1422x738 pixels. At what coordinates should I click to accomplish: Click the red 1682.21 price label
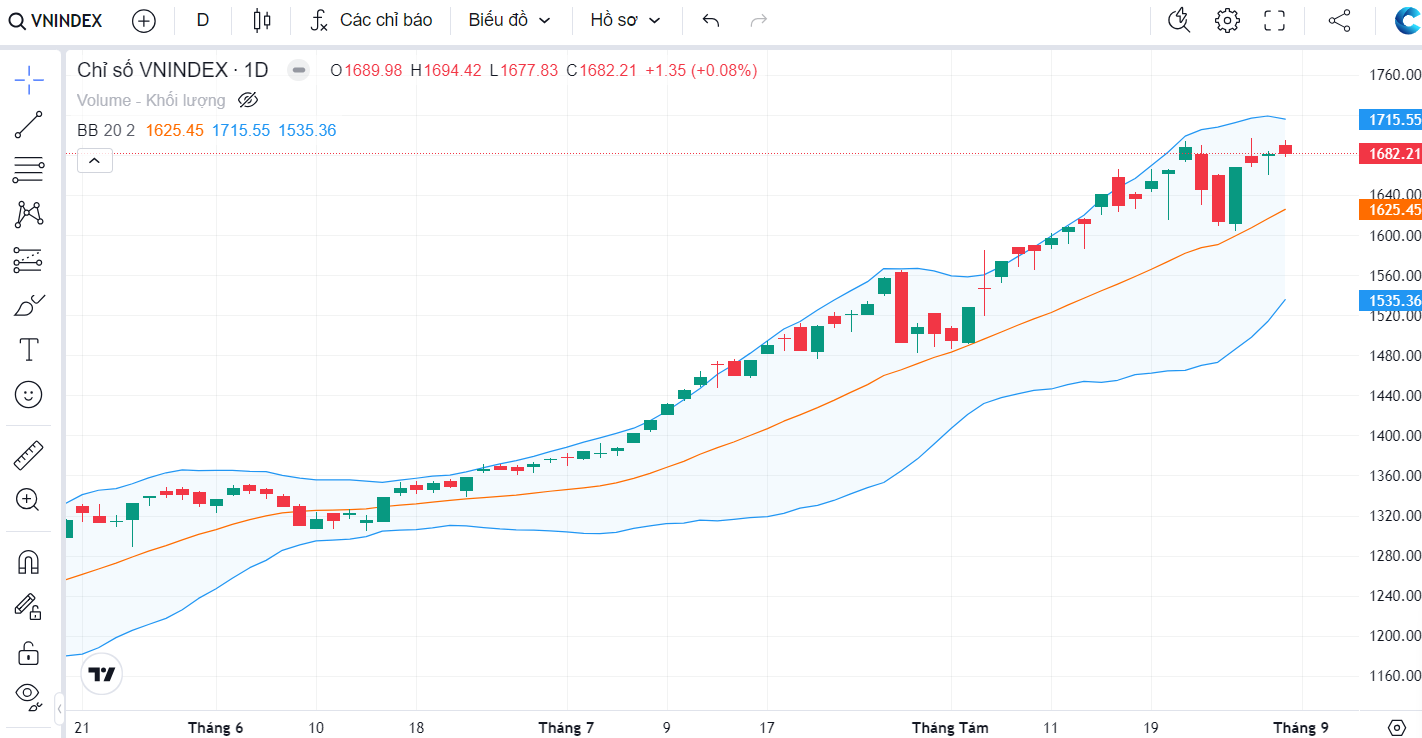point(1391,153)
